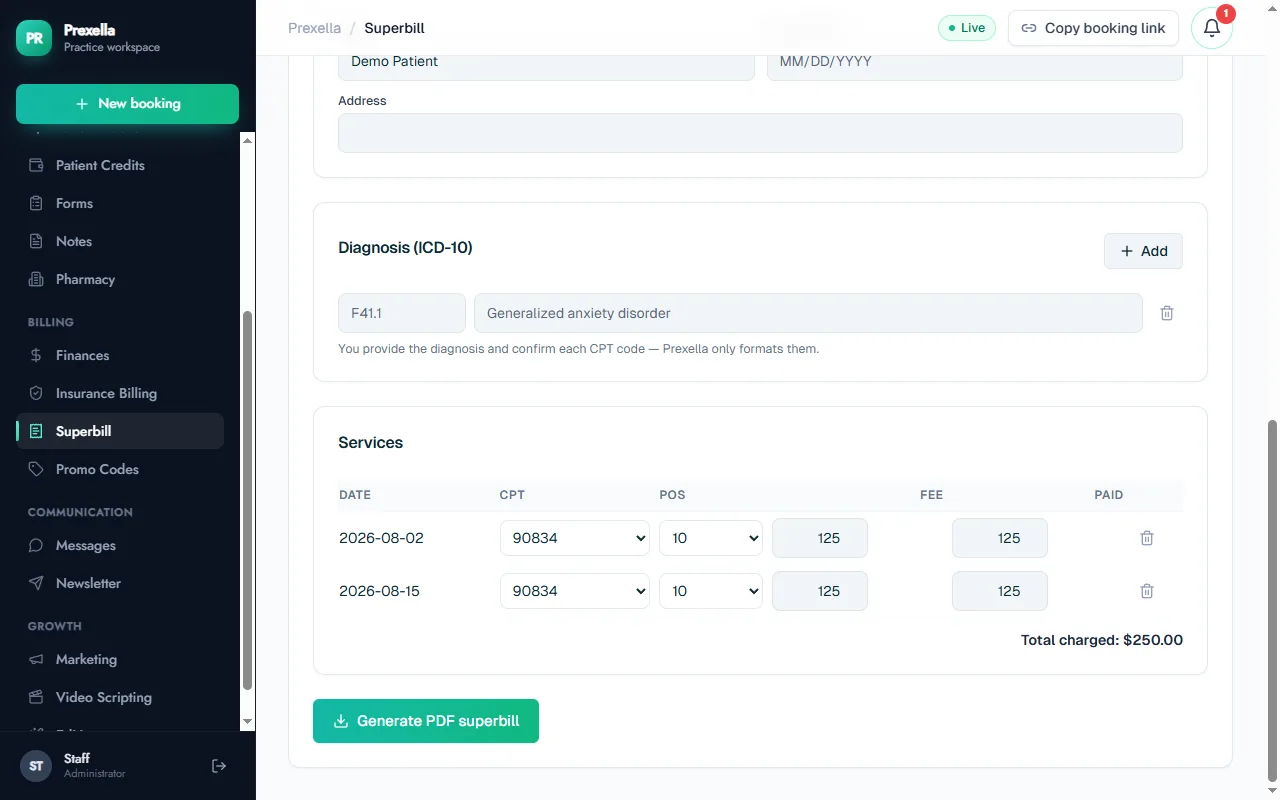
Task: Add a new ICD-10 diagnosis
Action: click(1143, 251)
